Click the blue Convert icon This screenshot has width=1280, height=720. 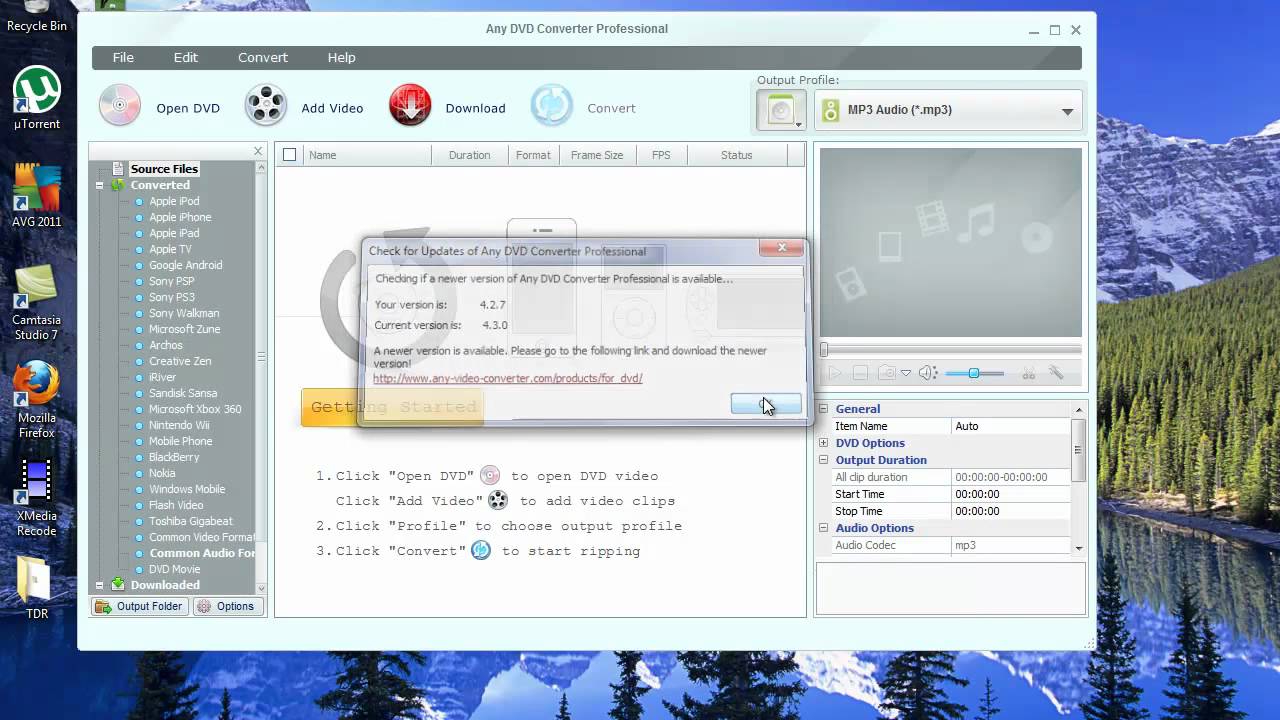pyautogui.click(x=552, y=106)
